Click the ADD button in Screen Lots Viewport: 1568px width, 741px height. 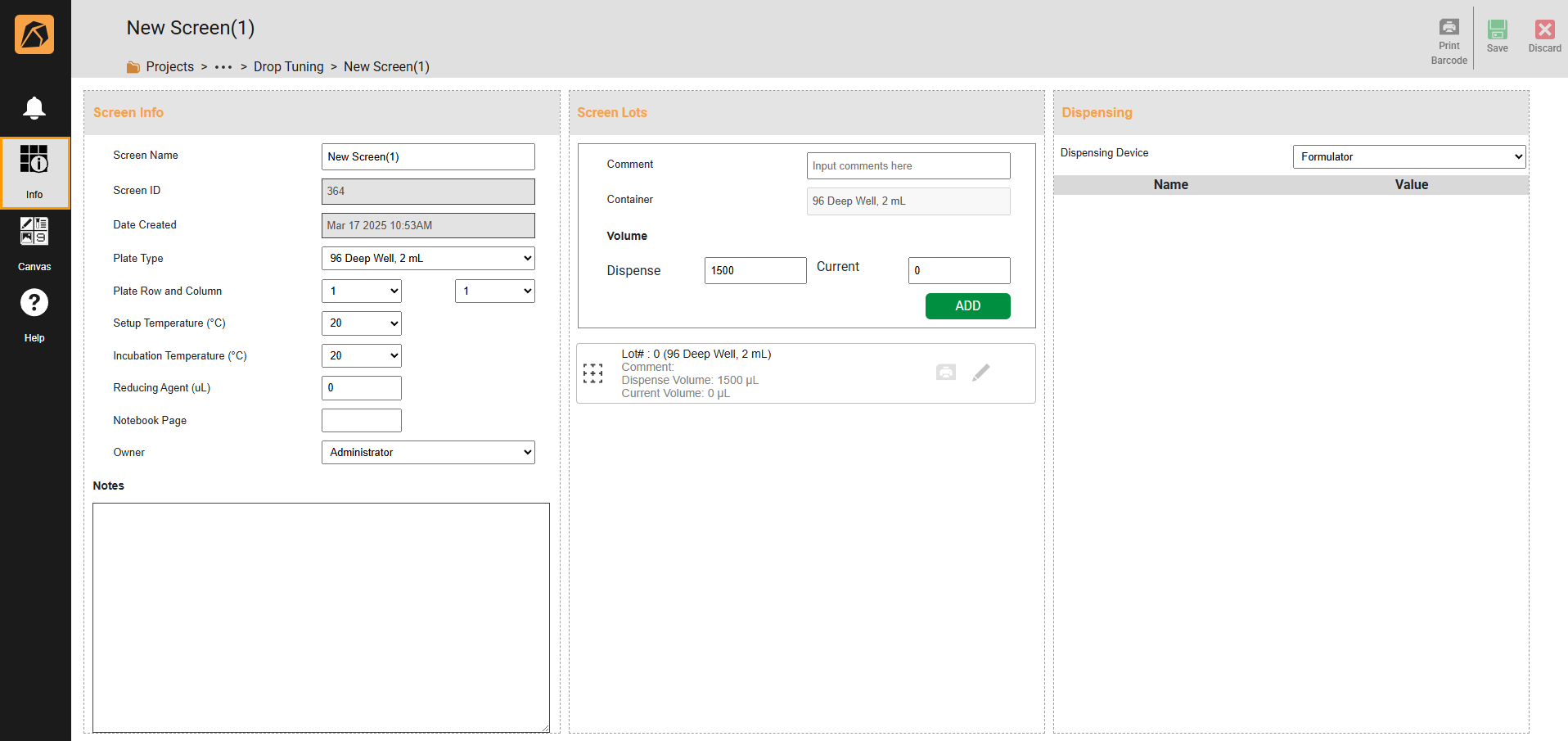click(967, 305)
